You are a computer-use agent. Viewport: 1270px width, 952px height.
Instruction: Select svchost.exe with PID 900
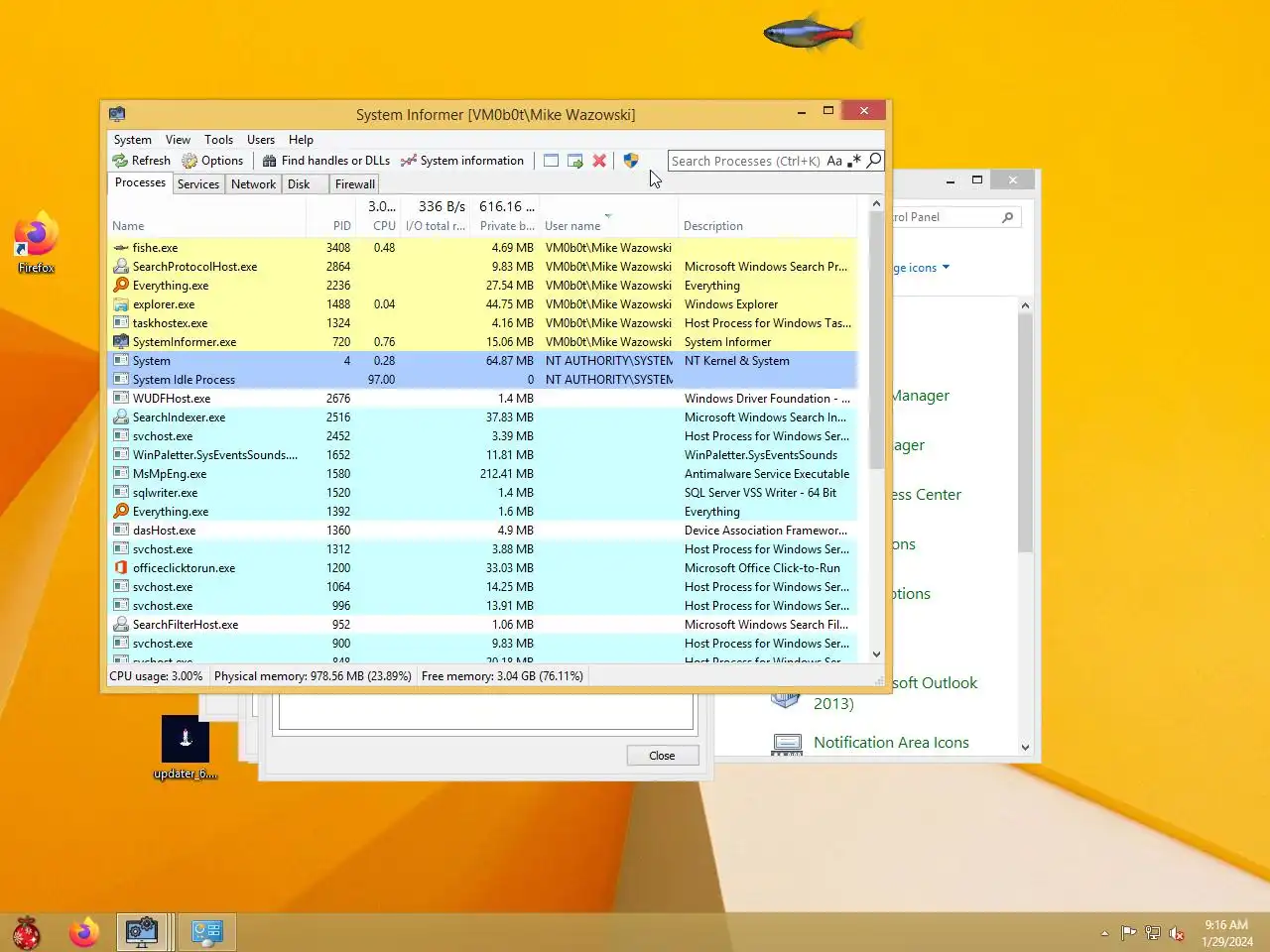[x=482, y=644]
